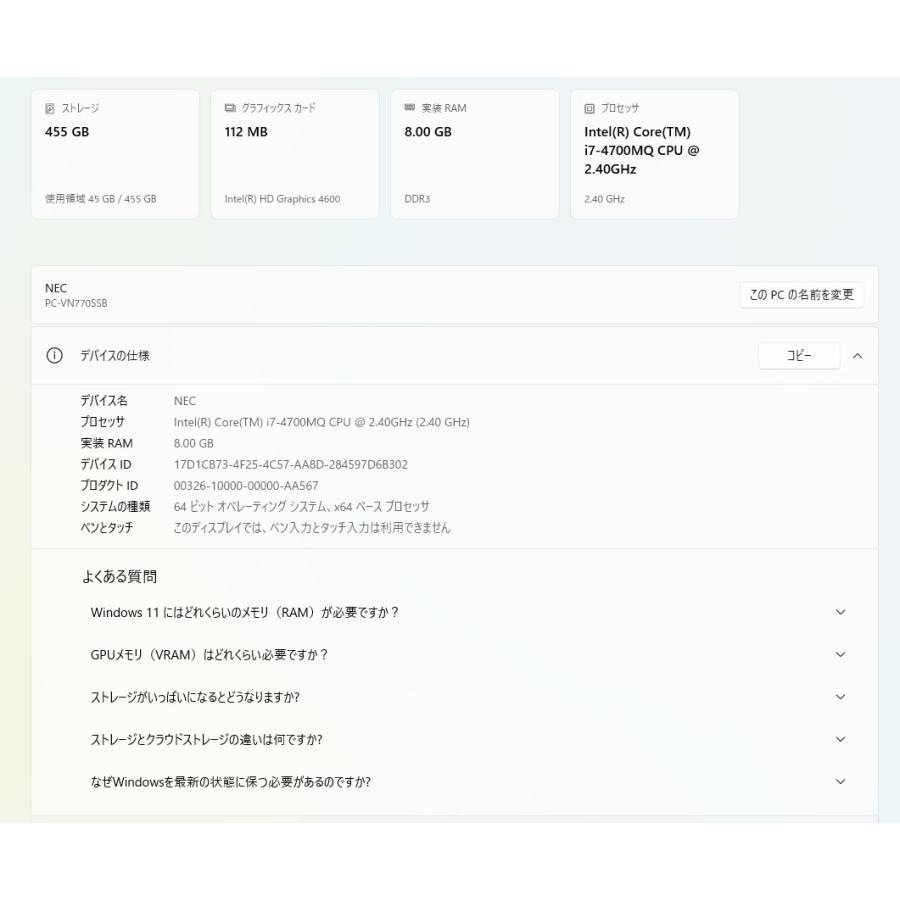This screenshot has height=900, width=900.
Task: Click the RAM icon beside 実装 RAM
Action: click(409, 108)
